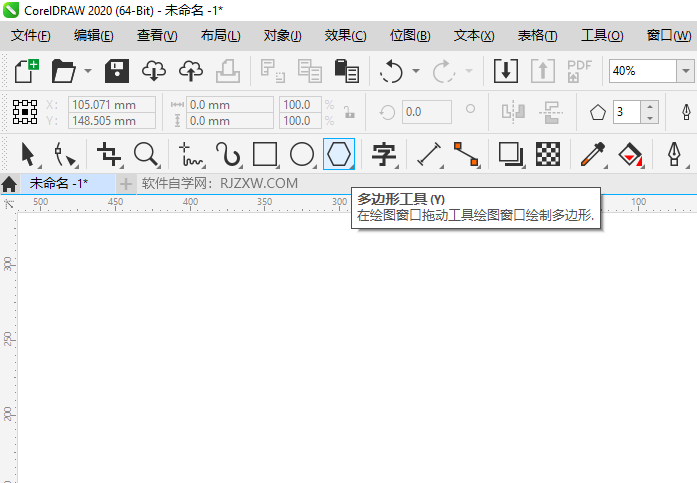This screenshot has width=697, height=483.
Task: Click the cloud upload icon
Action: [191, 71]
